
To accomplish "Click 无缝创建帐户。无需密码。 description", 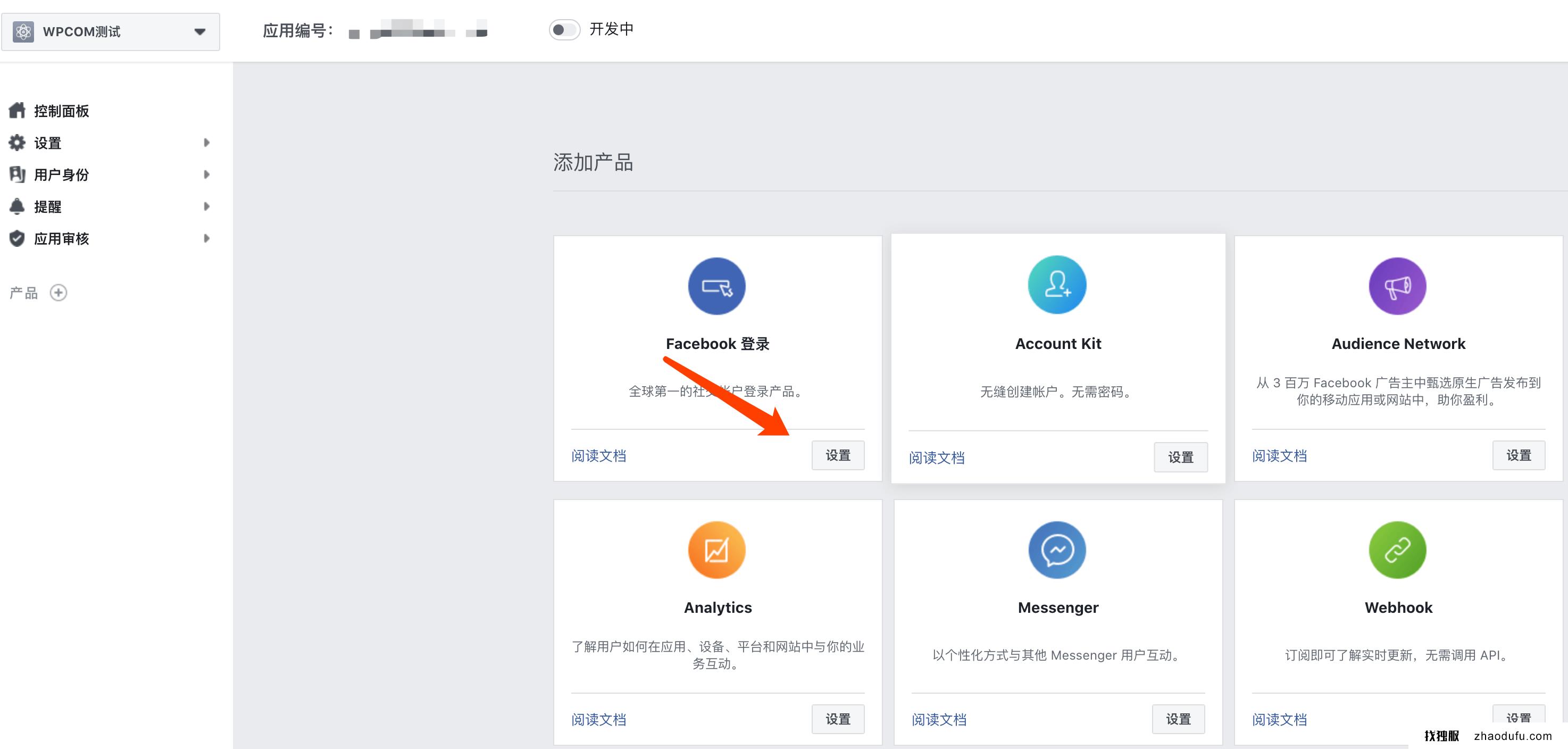I will 1057,392.
